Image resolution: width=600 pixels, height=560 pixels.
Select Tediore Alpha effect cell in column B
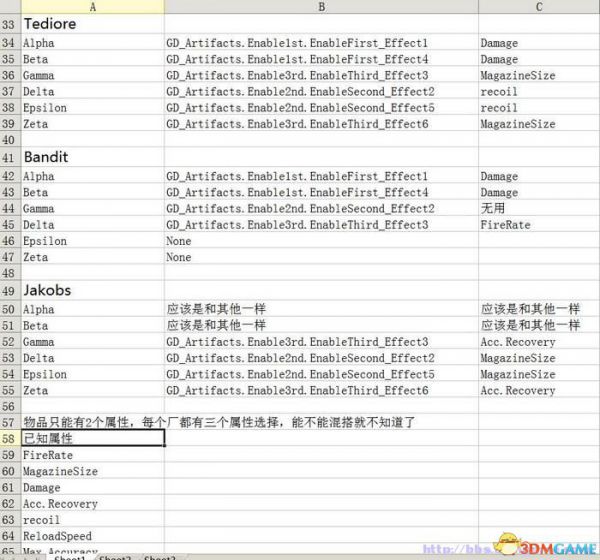[321, 43]
